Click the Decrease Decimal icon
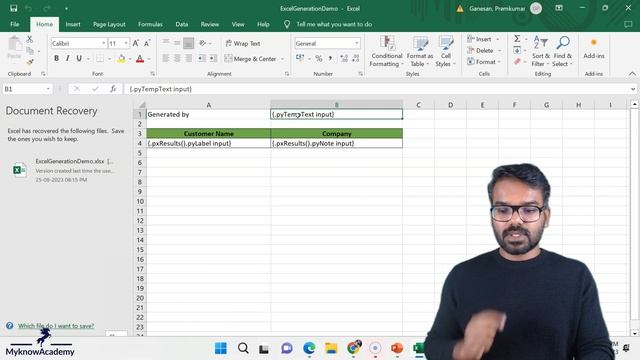This screenshot has width=640, height=360. click(x=356, y=58)
